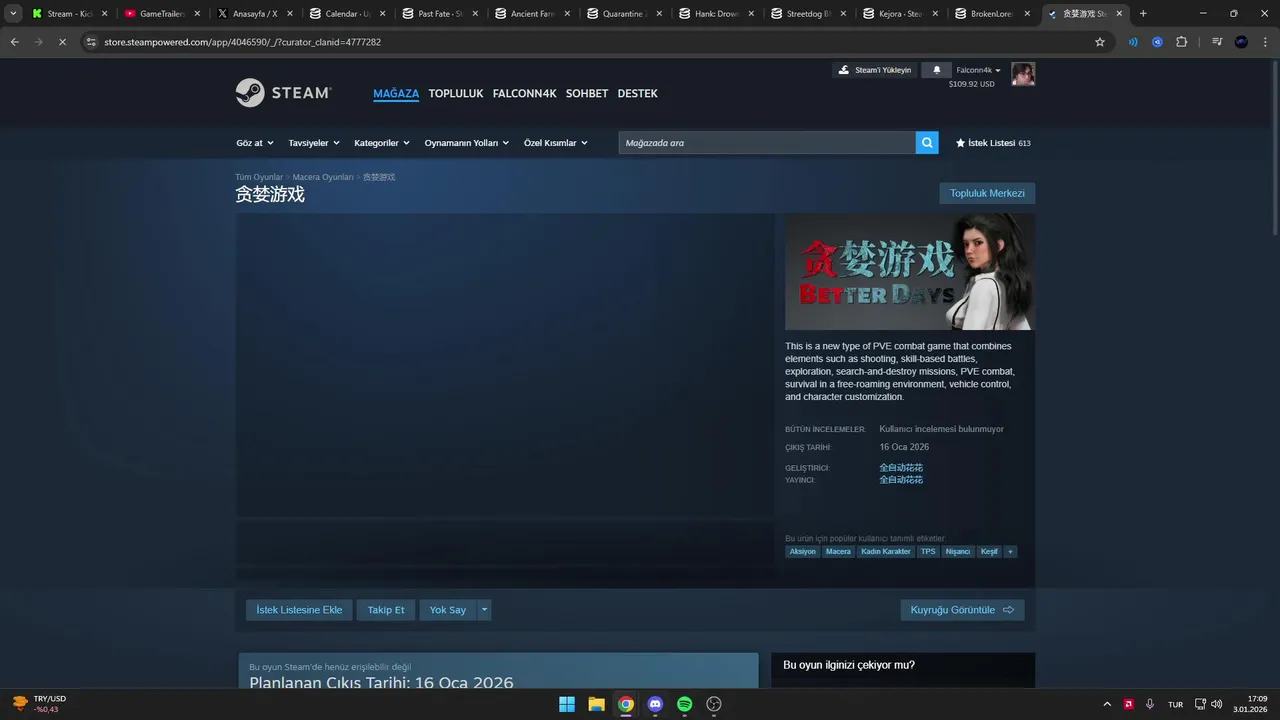The width and height of the screenshot is (1280, 720).
Task: Open the Falconn4k account dropdown
Action: pos(978,70)
